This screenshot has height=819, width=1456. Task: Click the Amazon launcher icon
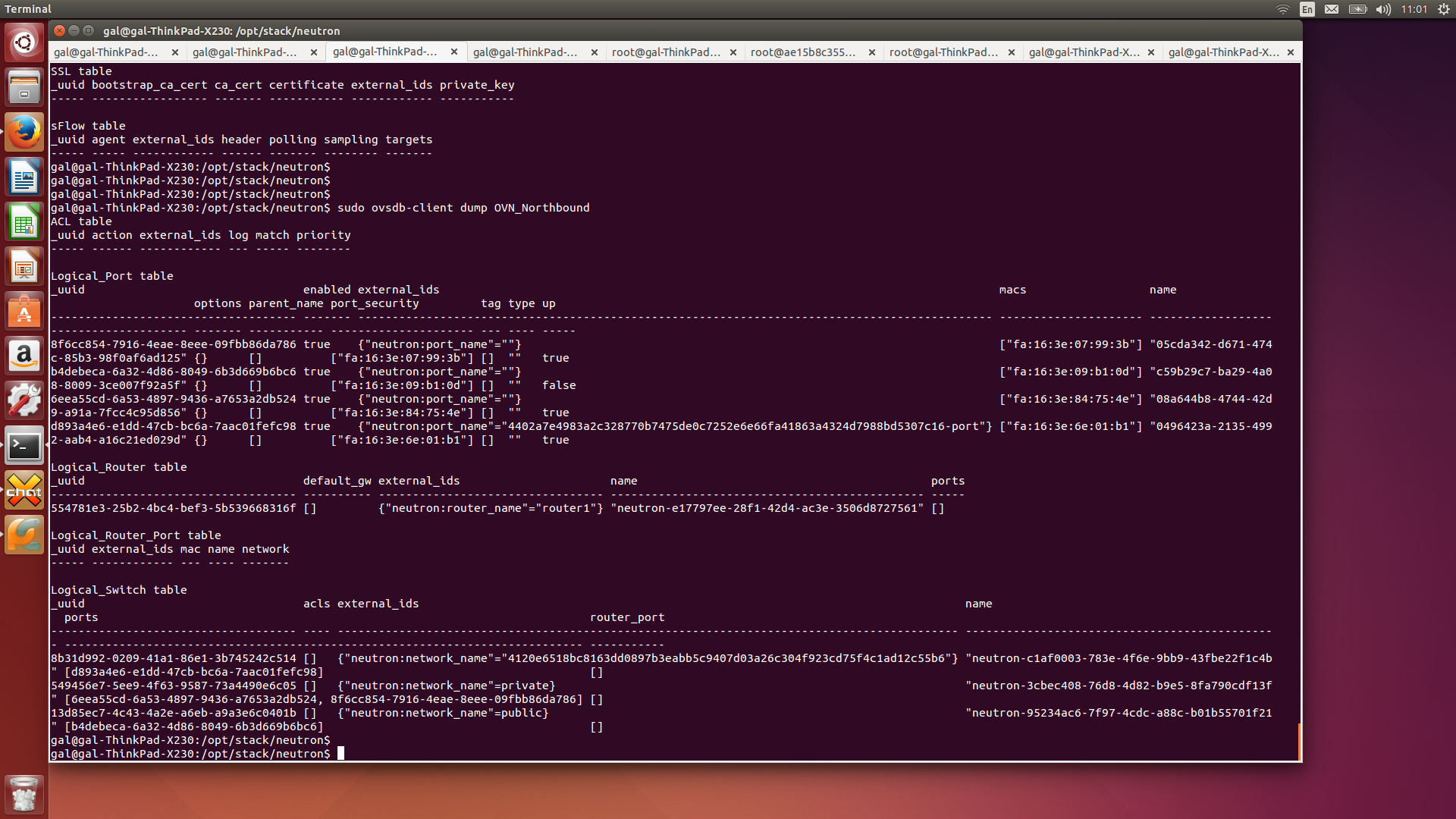tap(24, 356)
